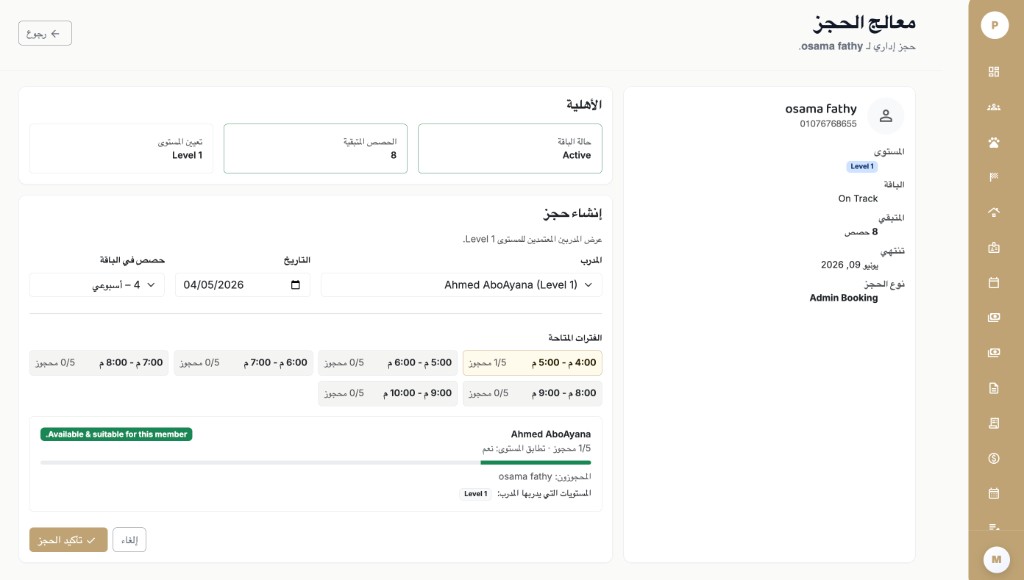Click the remaining 8 حصص text in profile

(861, 232)
